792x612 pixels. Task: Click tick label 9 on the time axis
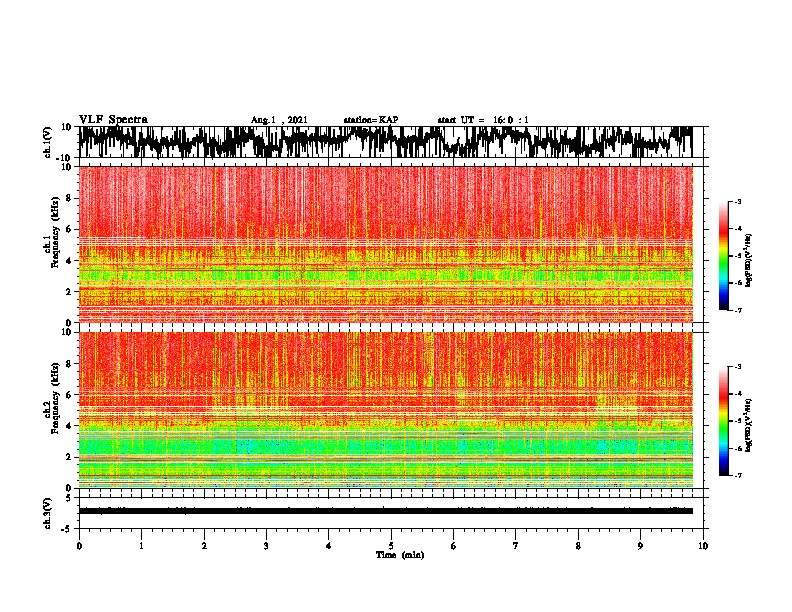(x=640, y=546)
